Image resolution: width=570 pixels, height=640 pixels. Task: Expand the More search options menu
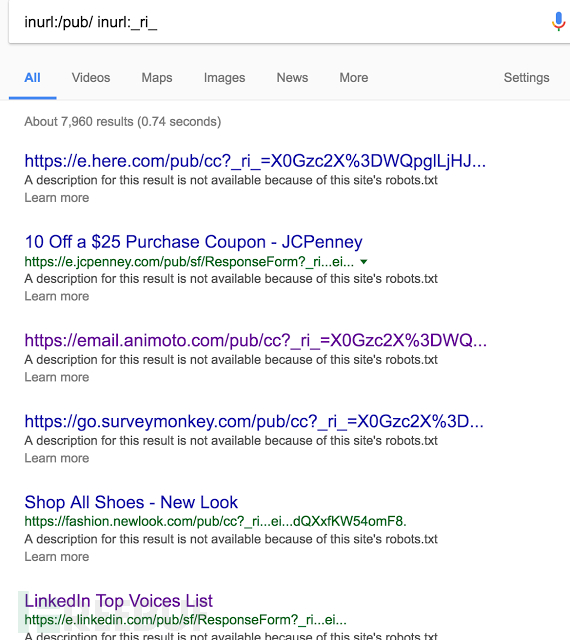[x=354, y=78]
